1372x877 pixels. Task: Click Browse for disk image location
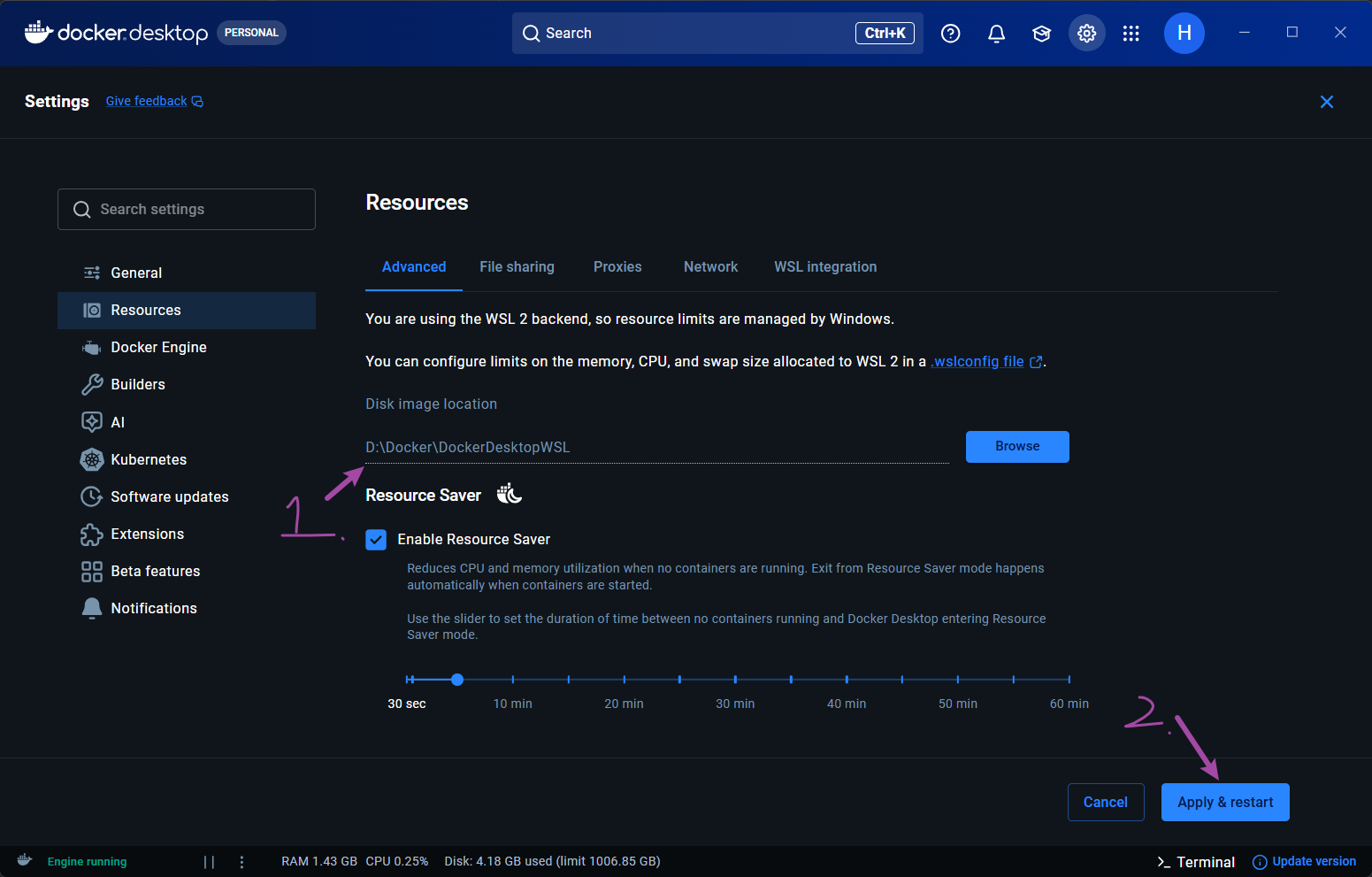(1017, 447)
